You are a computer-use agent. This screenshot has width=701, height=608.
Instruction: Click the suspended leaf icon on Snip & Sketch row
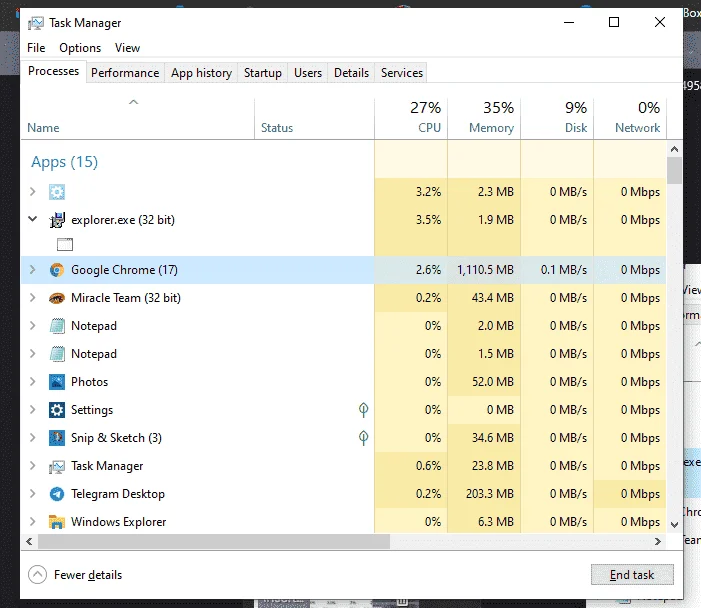363,438
